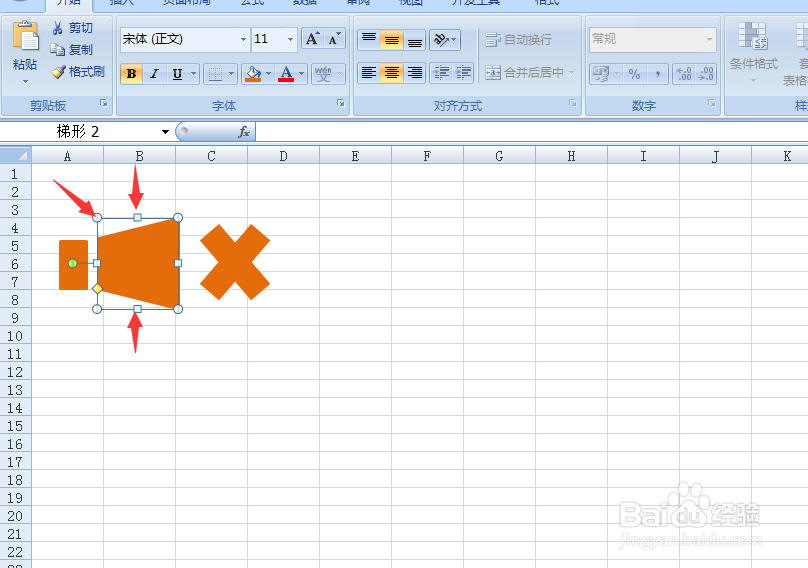Align text right

point(414,73)
